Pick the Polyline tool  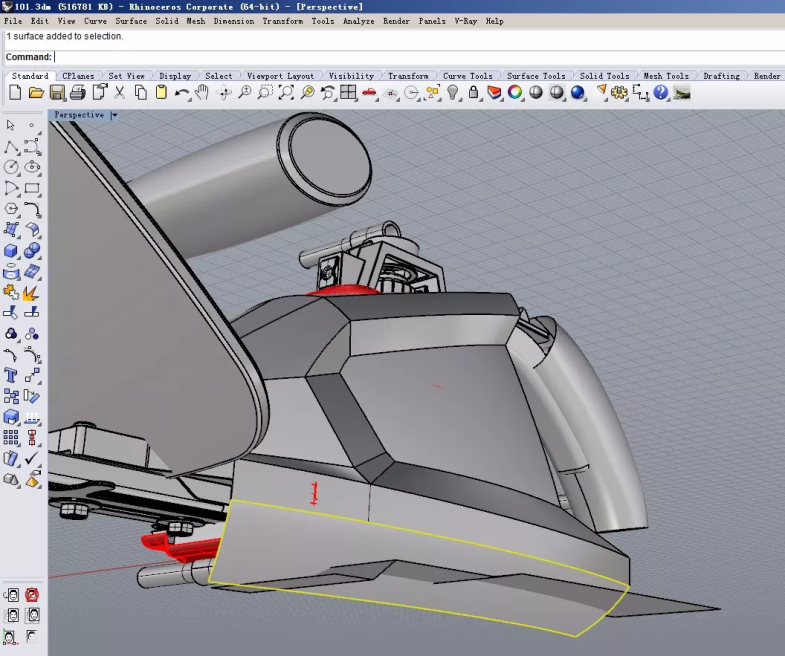(x=11, y=147)
